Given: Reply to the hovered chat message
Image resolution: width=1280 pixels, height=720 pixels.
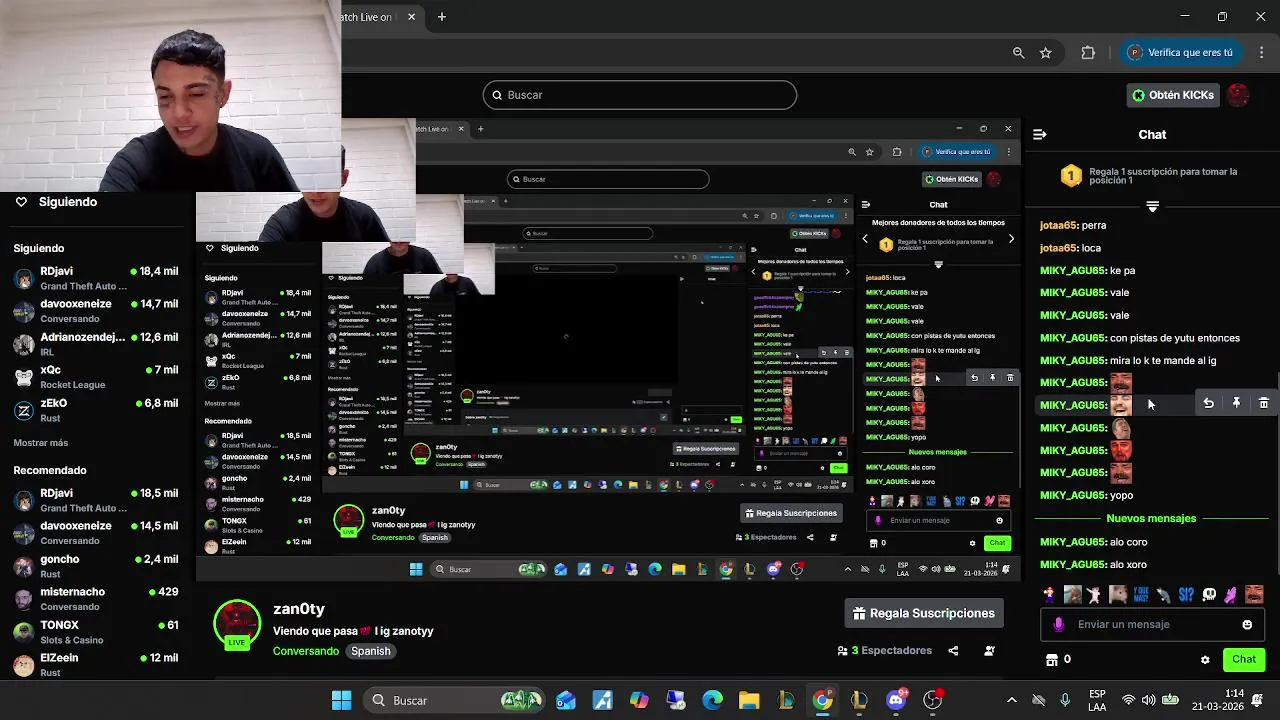Looking at the screenshot, I should click(1208, 403).
